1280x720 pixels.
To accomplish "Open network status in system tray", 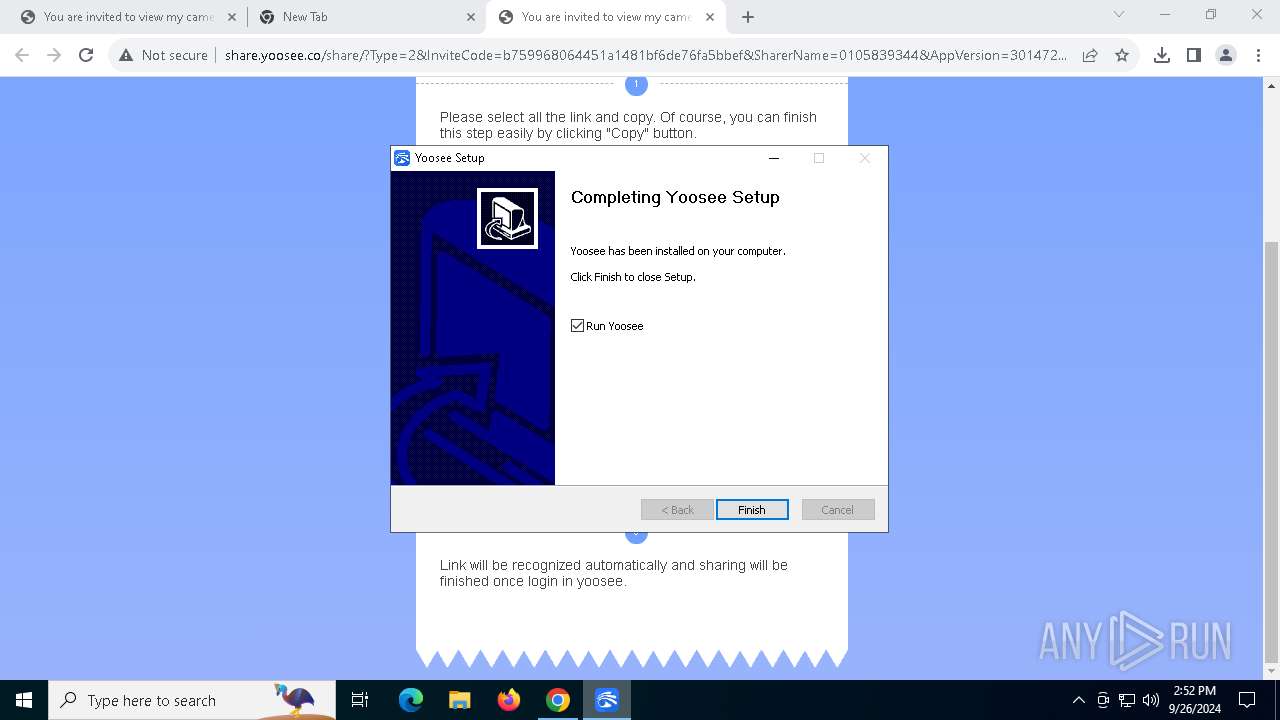I will tap(1127, 700).
